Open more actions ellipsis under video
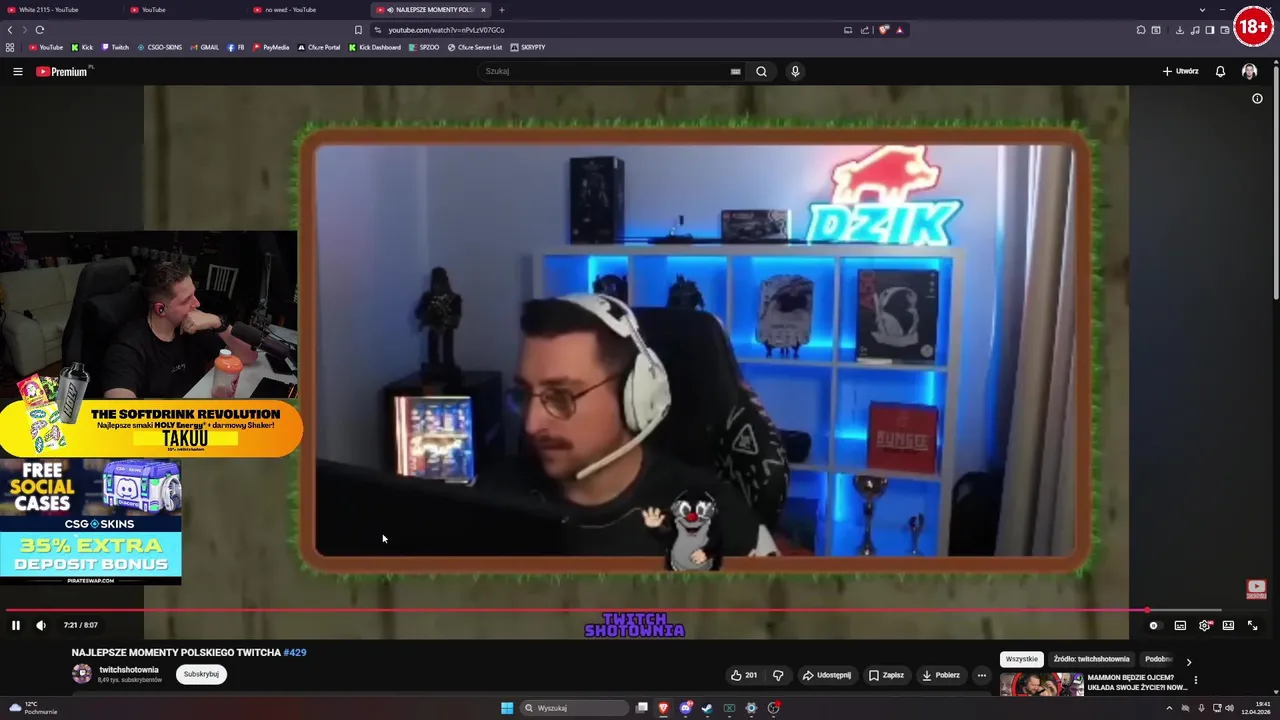 tap(981, 675)
